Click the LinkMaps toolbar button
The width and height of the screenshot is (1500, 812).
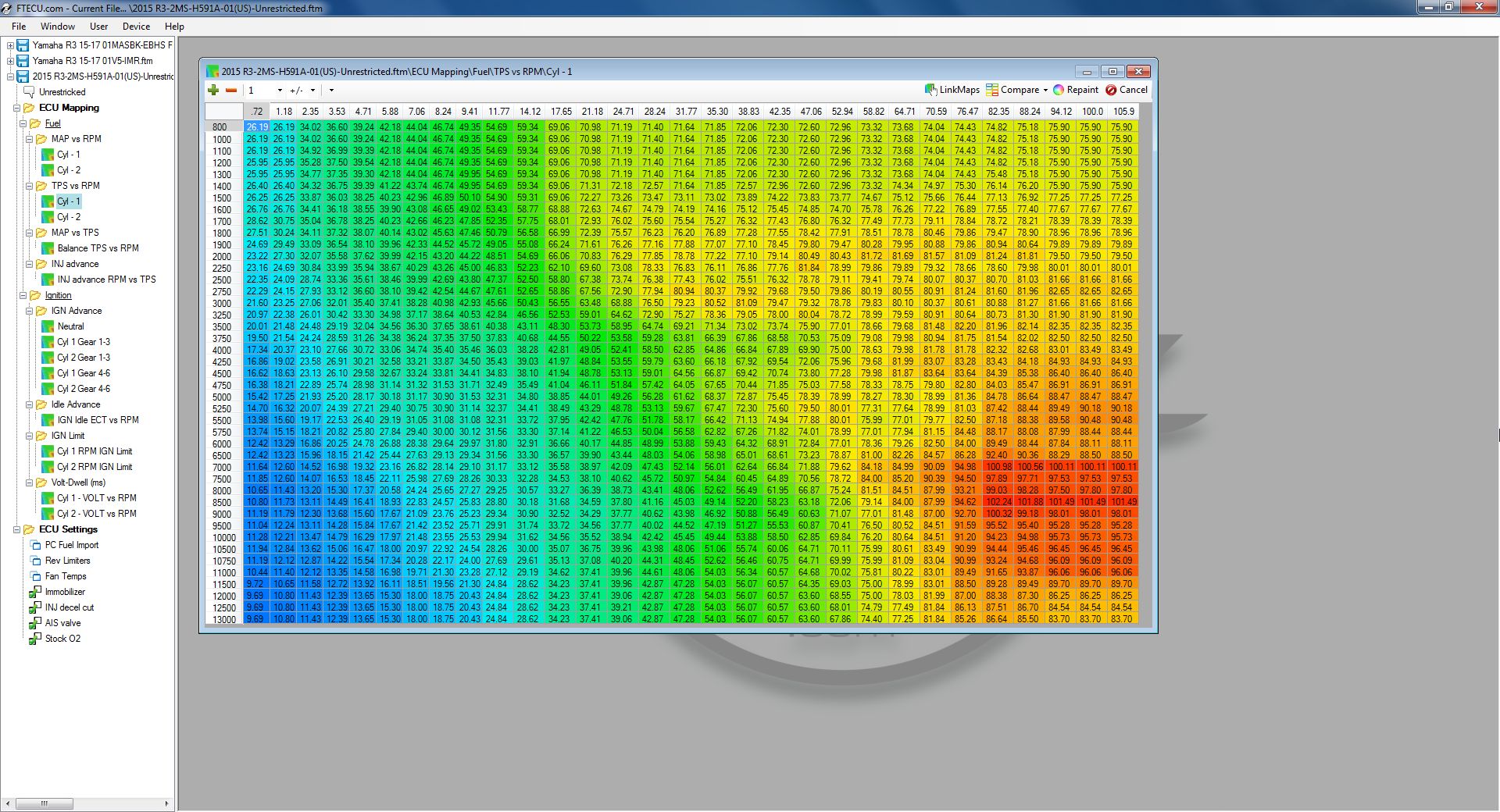click(x=952, y=90)
